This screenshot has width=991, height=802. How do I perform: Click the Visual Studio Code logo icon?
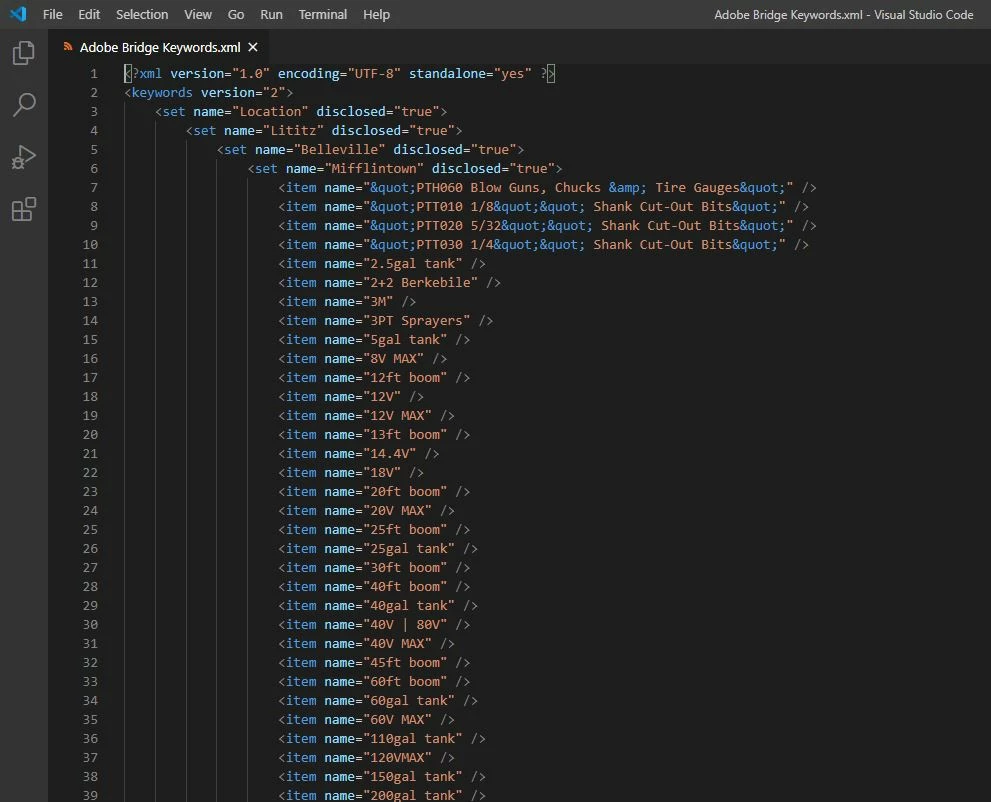(x=19, y=14)
